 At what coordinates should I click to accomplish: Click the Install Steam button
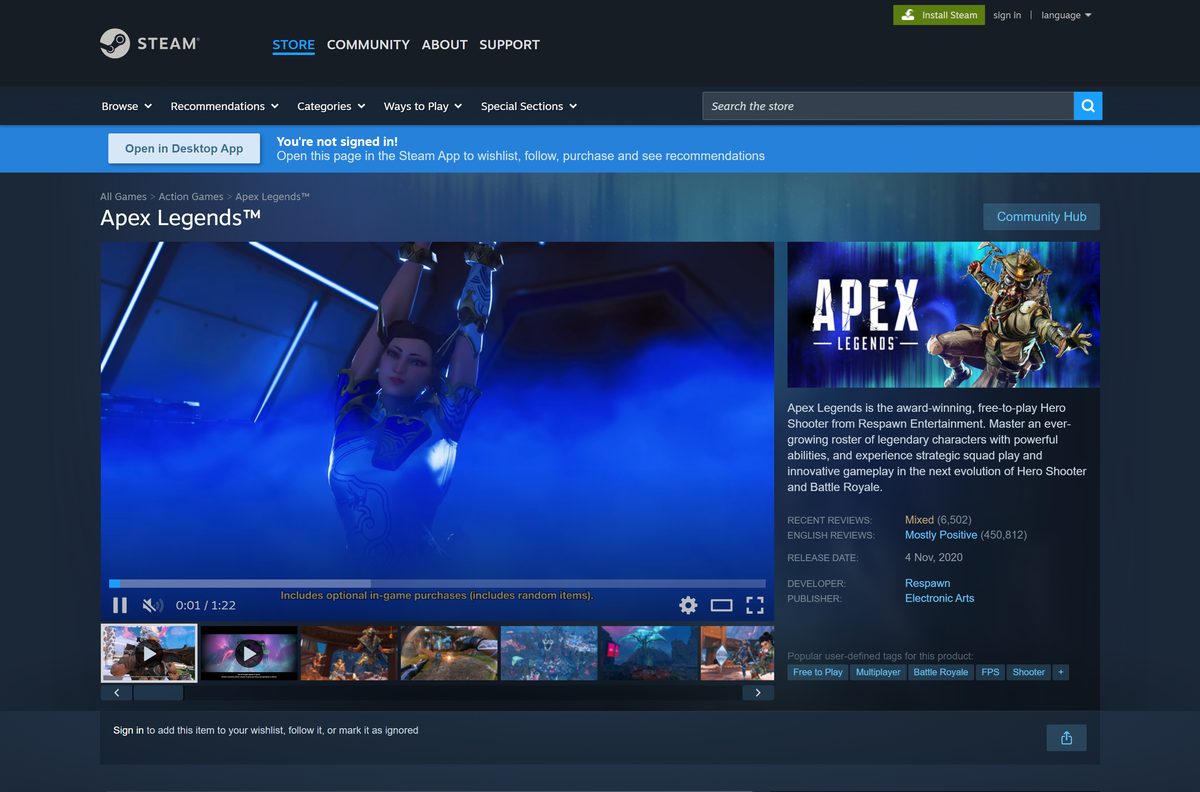(938, 15)
